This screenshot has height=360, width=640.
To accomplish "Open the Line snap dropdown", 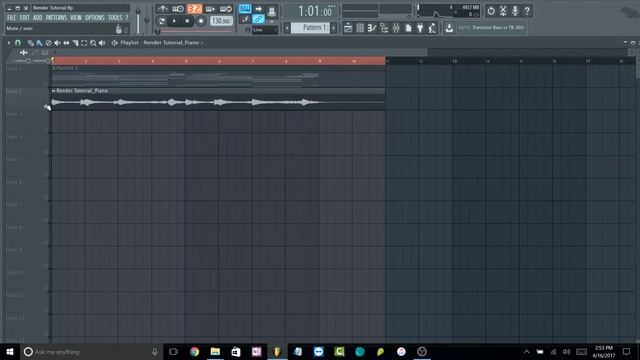I will (x=265, y=30).
